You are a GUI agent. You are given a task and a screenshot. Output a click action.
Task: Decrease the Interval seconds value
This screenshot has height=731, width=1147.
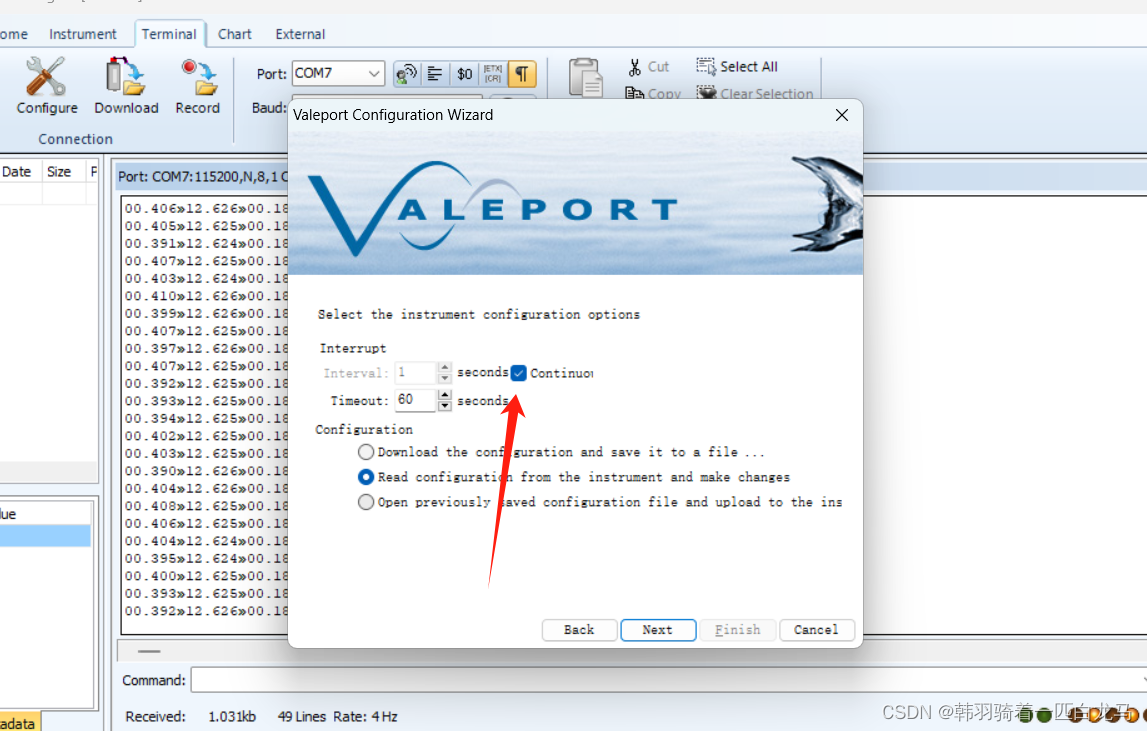point(444,378)
